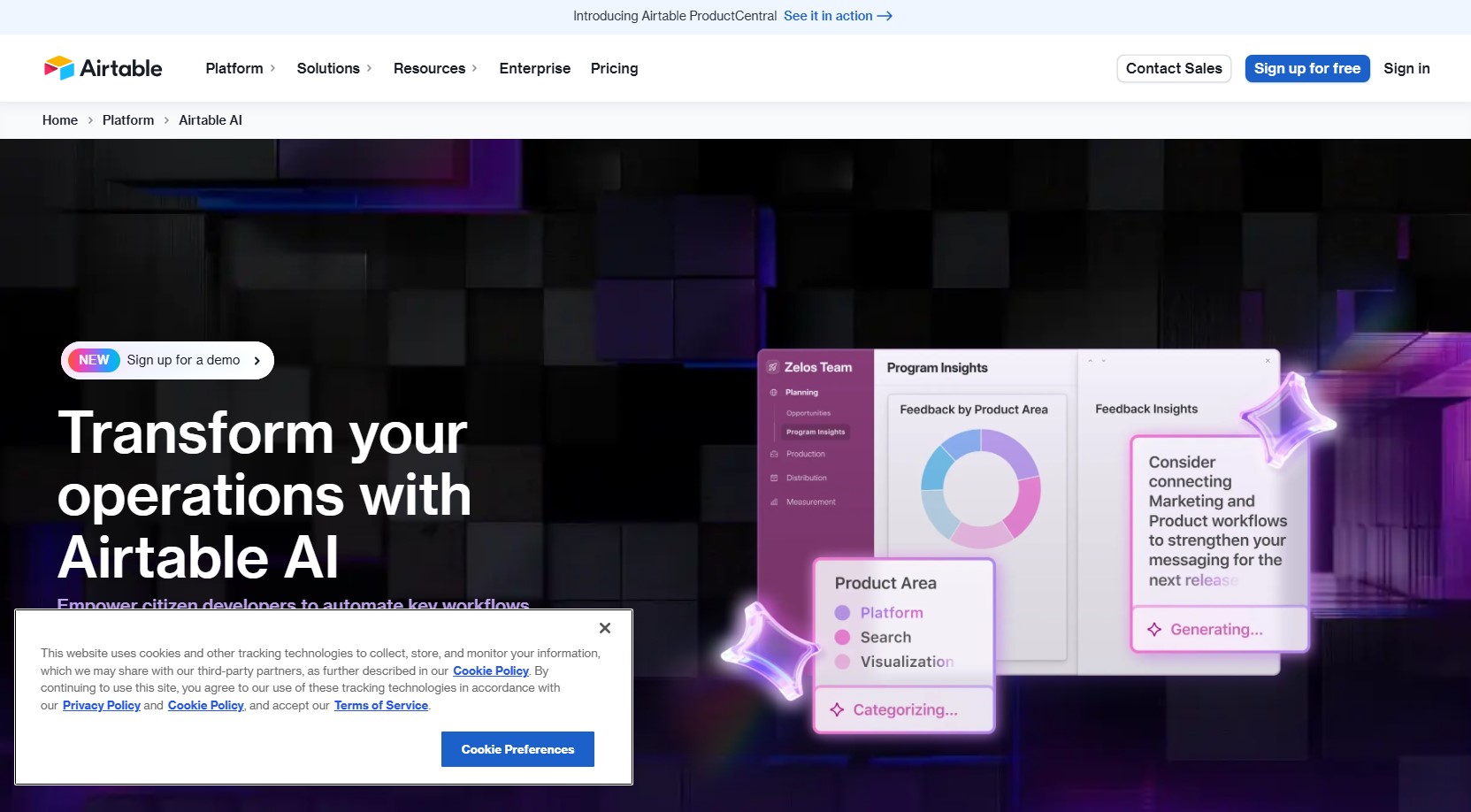
Task: Click the rocket icon next to Zelos Team
Action: pyautogui.click(x=773, y=367)
